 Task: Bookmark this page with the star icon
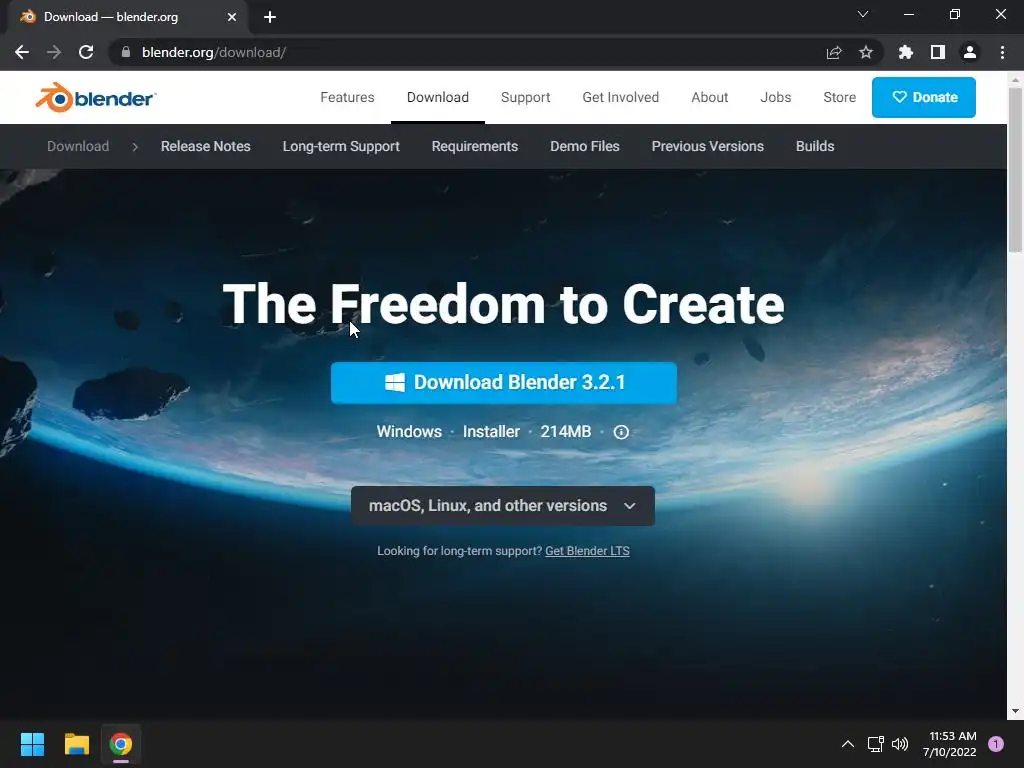pyautogui.click(x=866, y=52)
